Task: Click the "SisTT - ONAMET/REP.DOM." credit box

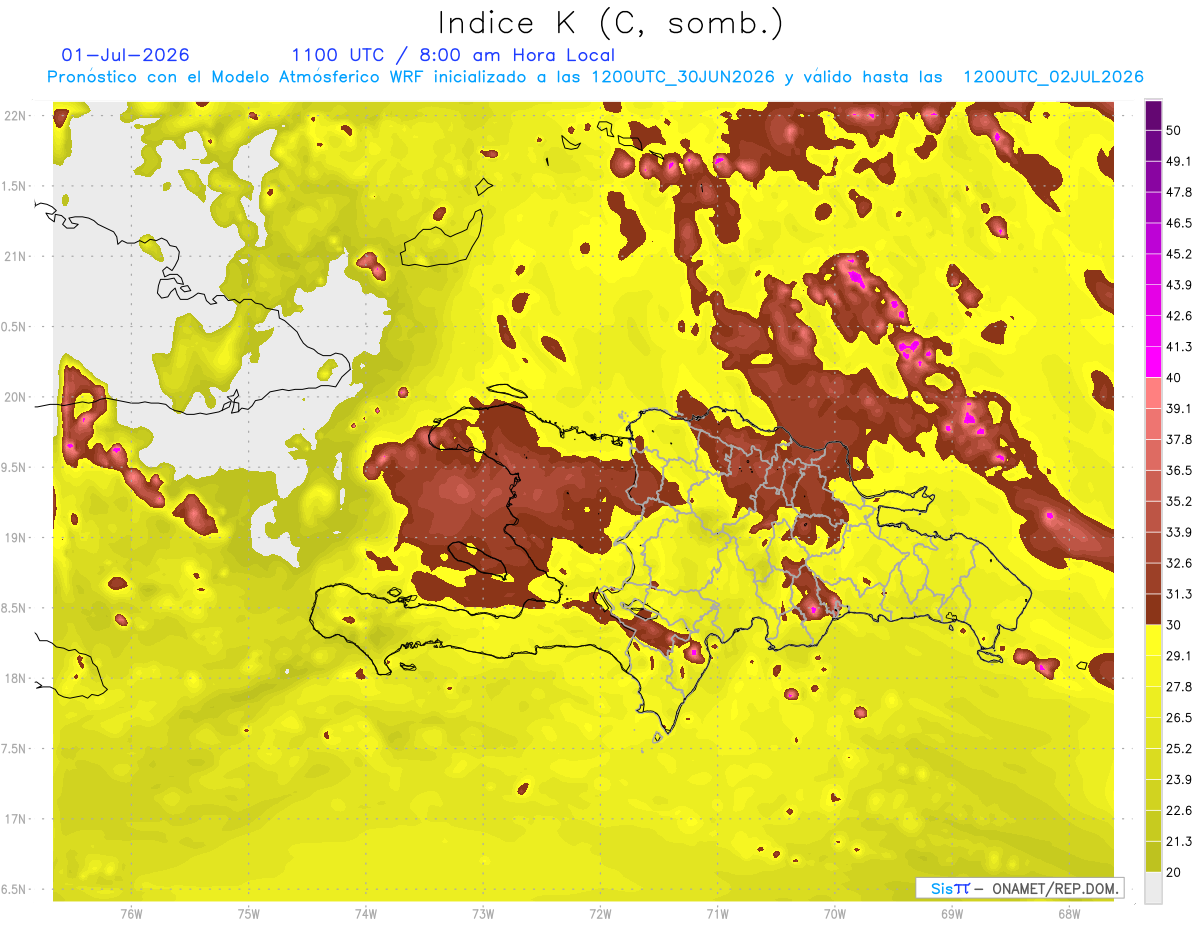Action: click(1019, 888)
